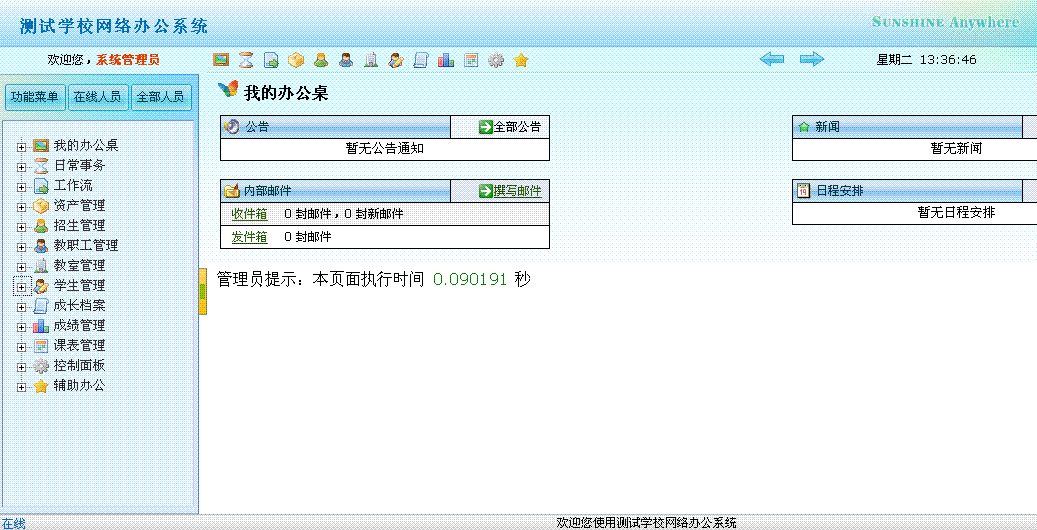Expand the 教室管理 tree node

point(22,267)
